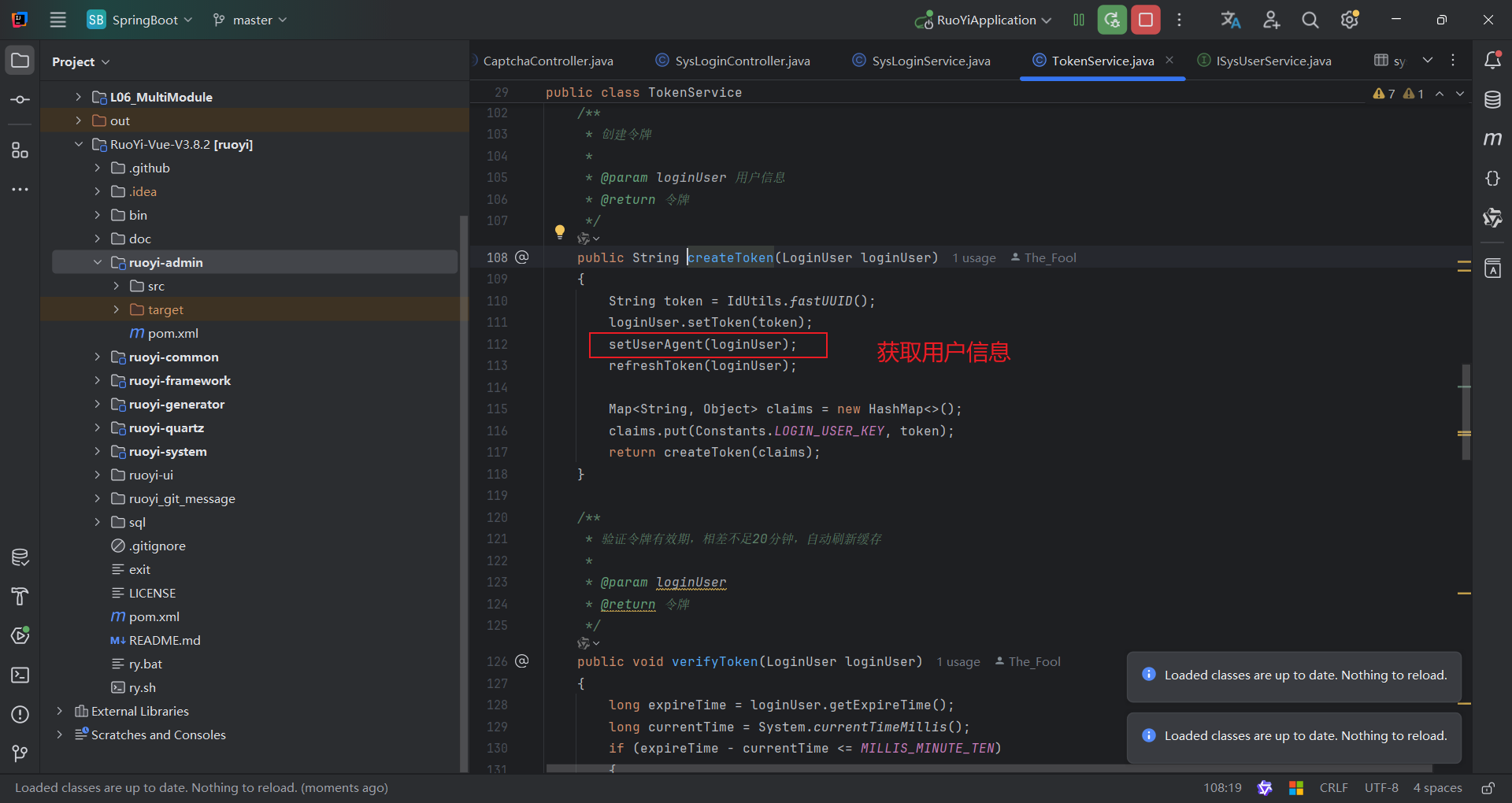Viewport: 1512px width, 803px height.
Task: Click the editor vertical scrollbar
Action: [x=1465, y=412]
